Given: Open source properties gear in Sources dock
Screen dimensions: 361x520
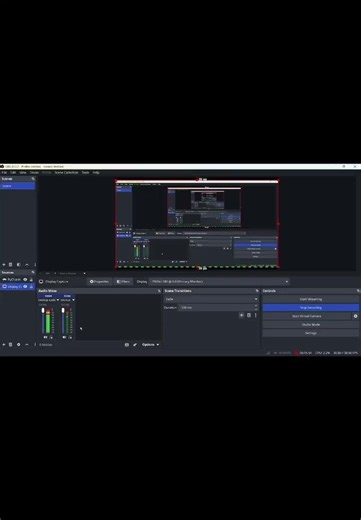Looking at the screenshot, I should [19, 345].
